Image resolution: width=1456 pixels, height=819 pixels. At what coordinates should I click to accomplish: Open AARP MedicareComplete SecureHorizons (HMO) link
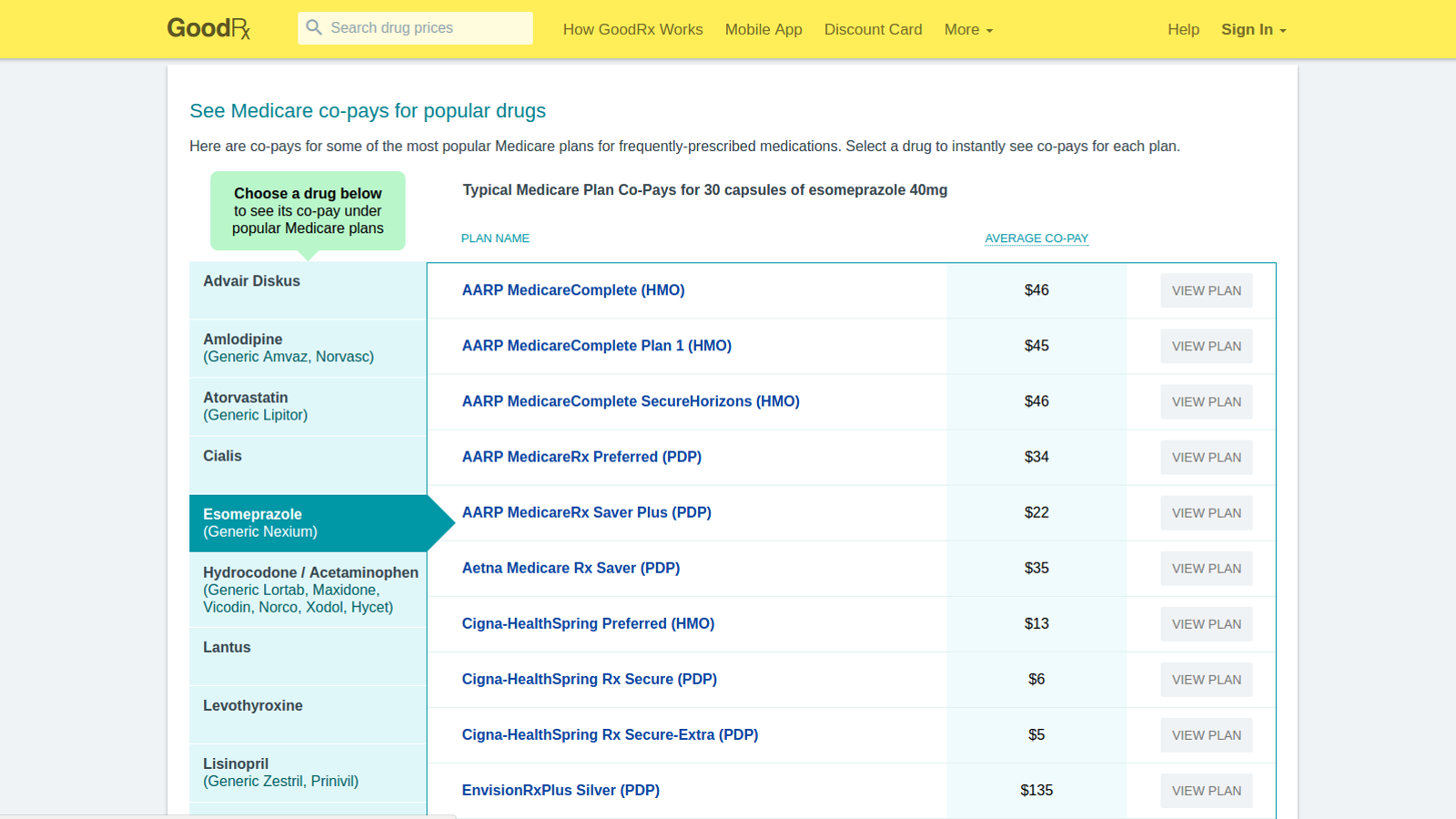(631, 401)
